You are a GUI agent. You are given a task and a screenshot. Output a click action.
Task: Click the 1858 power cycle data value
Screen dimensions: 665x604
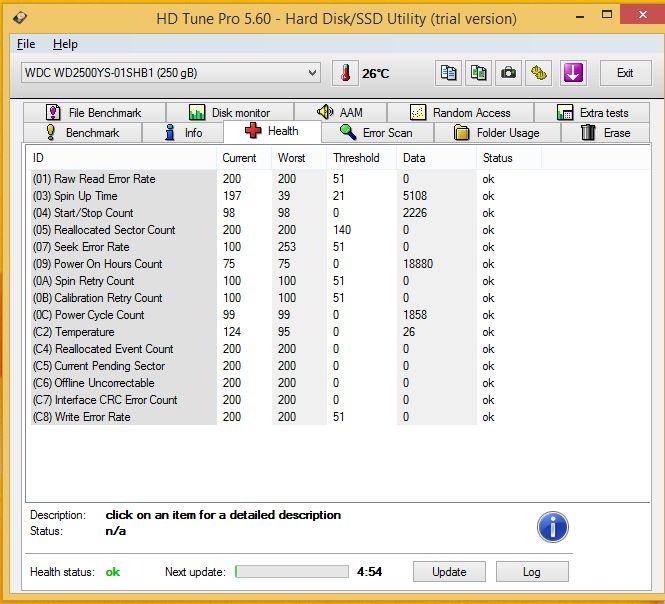click(x=415, y=315)
